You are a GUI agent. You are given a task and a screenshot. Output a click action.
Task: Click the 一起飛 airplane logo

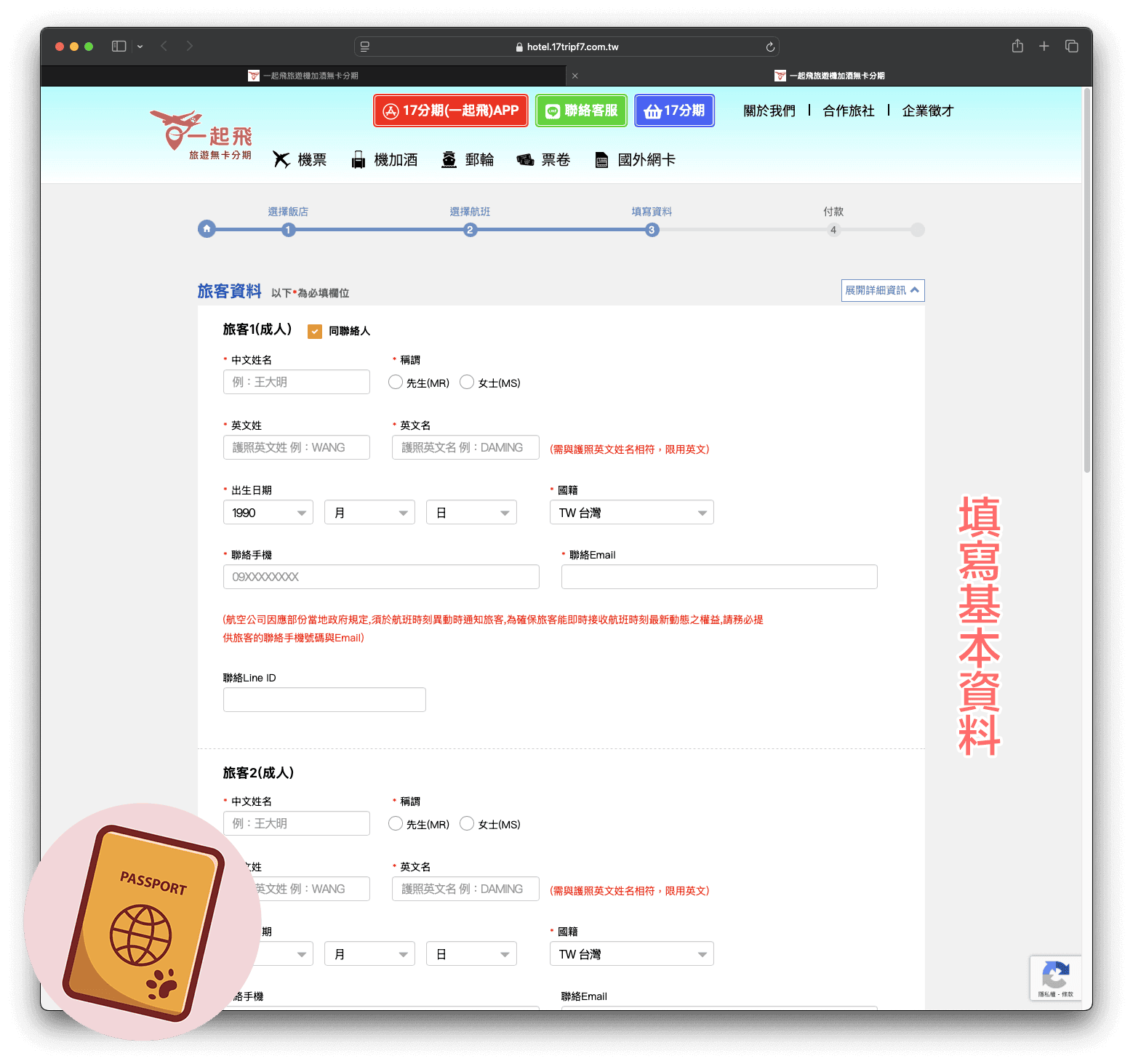(x=201, y=135)
